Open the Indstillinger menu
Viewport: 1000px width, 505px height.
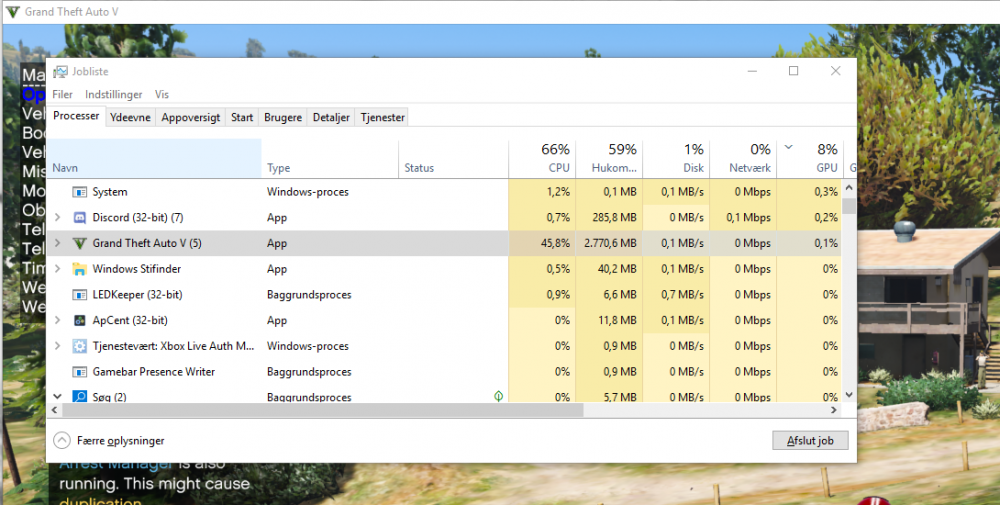click(x=114, y=94)
